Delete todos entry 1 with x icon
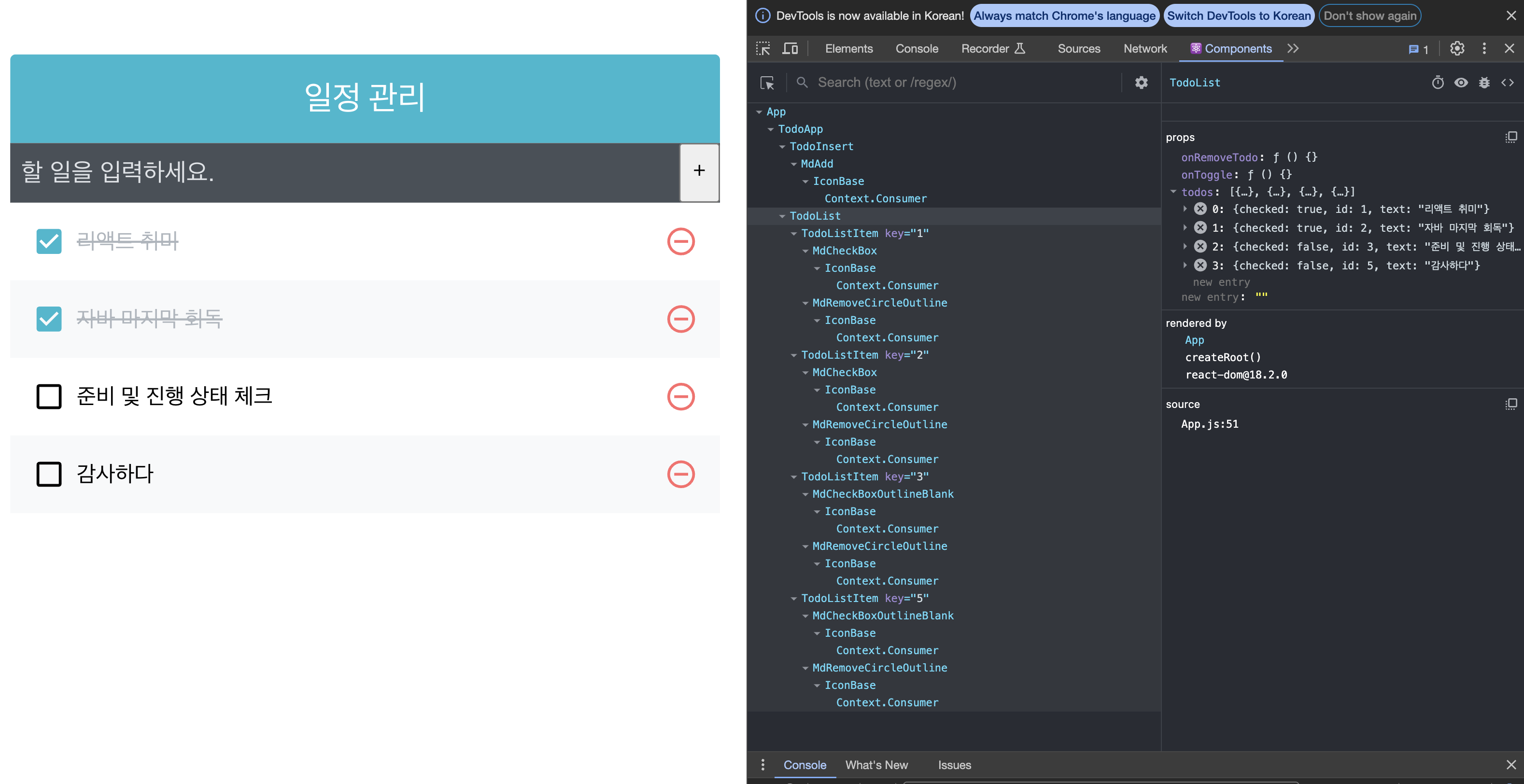Screen dimensions: 1524x784 (1200, 228)
